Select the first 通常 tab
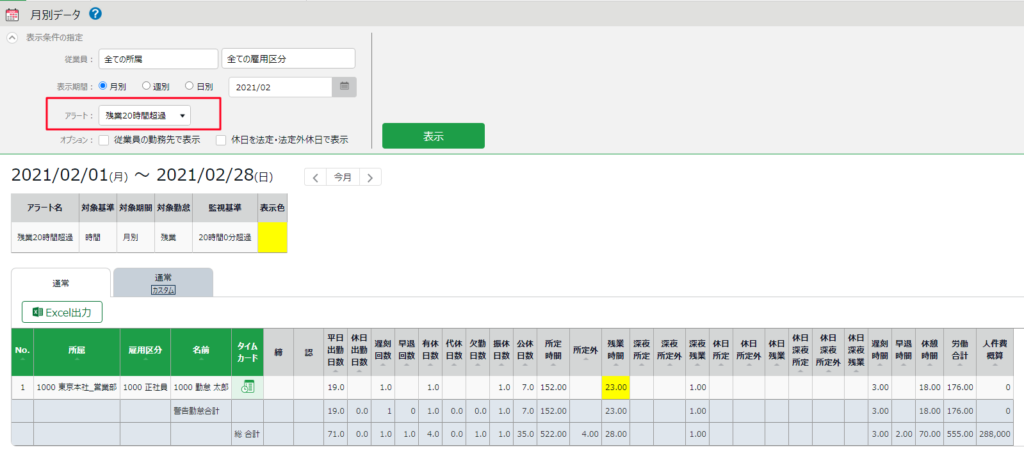The image size is (1024, 449). click(x=61, y=284)
